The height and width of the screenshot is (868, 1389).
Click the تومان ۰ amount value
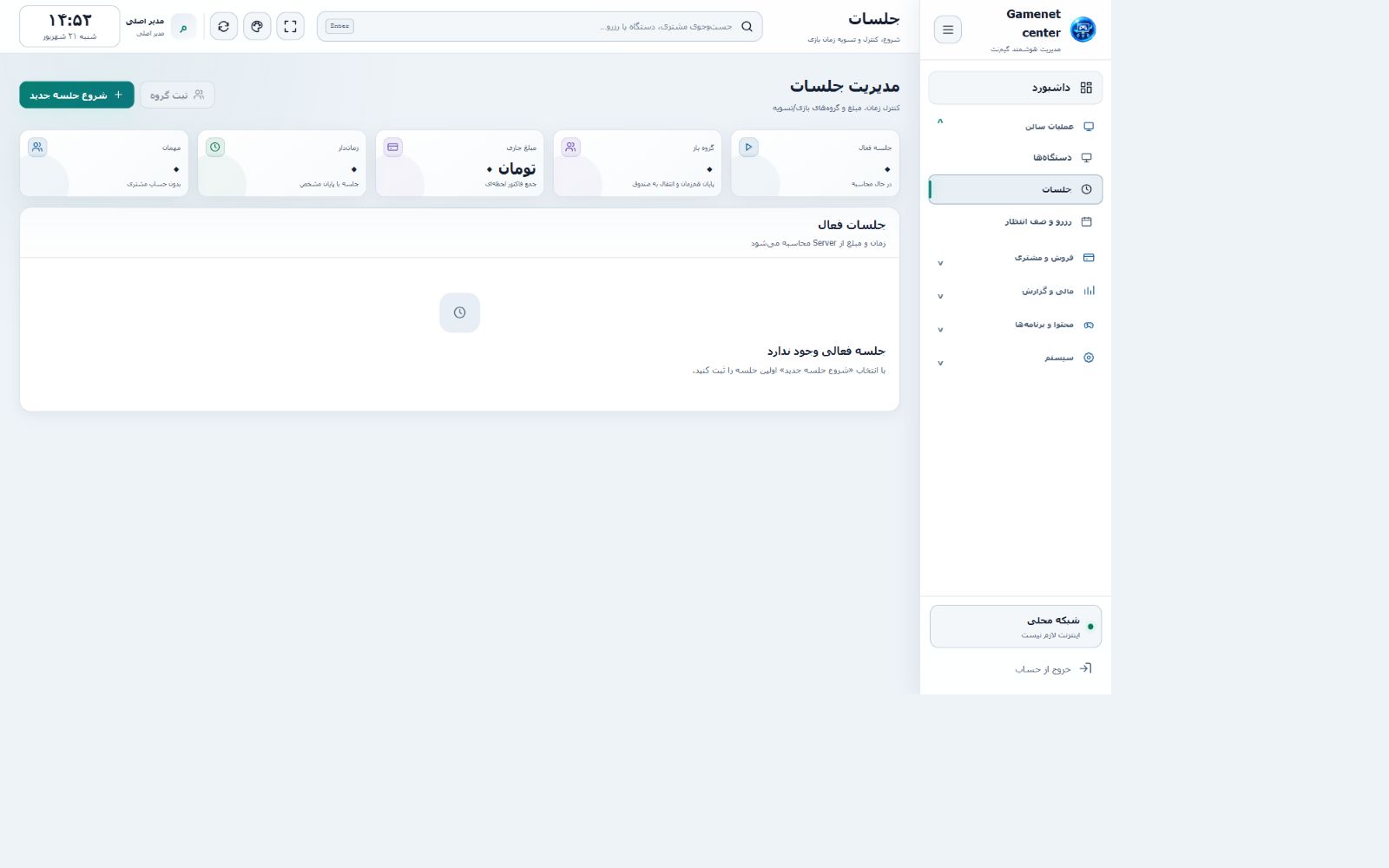pyautogui.click(x=511, y=168)
